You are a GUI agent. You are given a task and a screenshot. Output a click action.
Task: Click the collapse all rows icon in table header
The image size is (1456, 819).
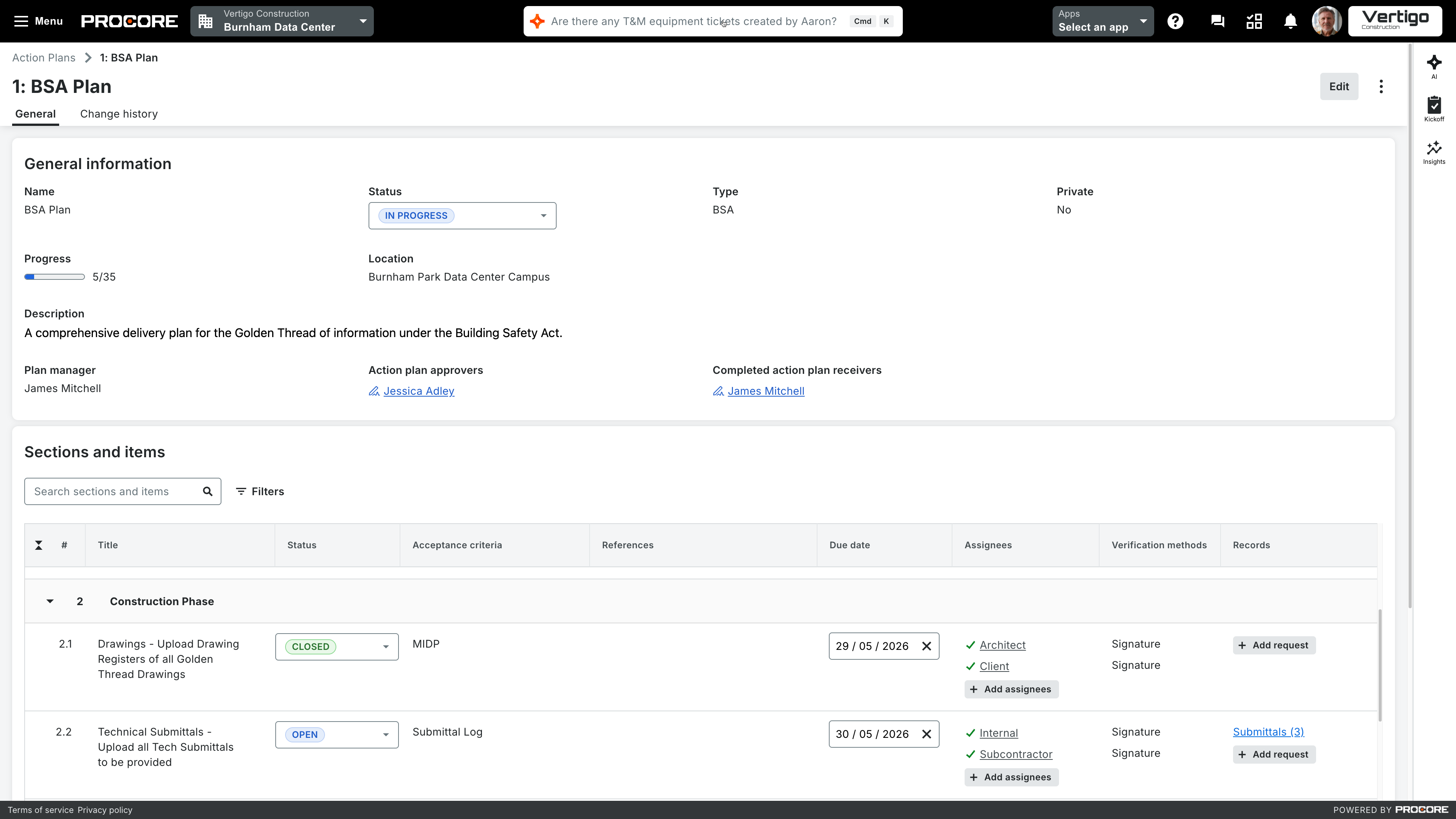point(38,546)
